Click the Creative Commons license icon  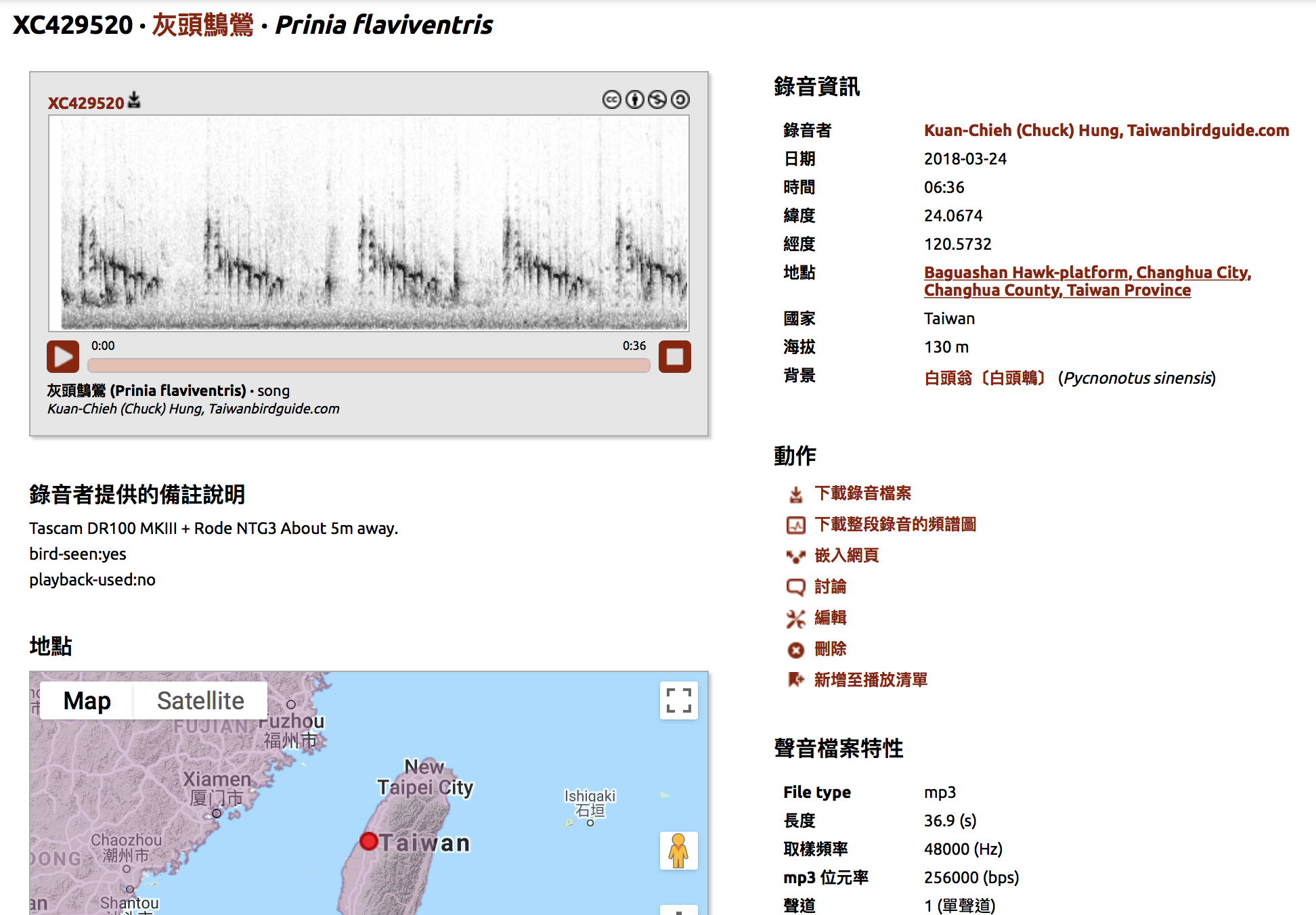pos(611,100)
